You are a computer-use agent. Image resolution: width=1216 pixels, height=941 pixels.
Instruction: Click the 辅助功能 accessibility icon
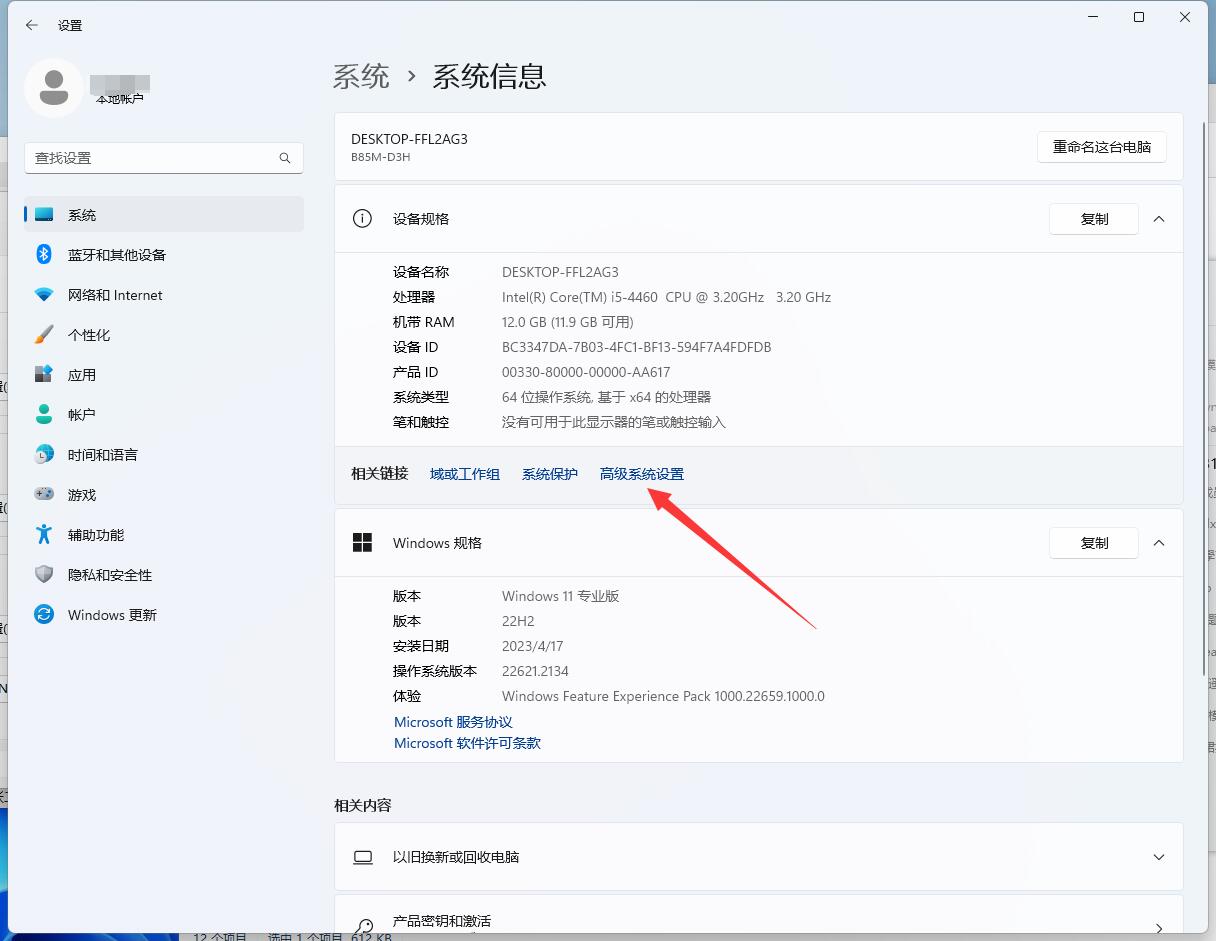pyautogui.click(x=44, y=535)
